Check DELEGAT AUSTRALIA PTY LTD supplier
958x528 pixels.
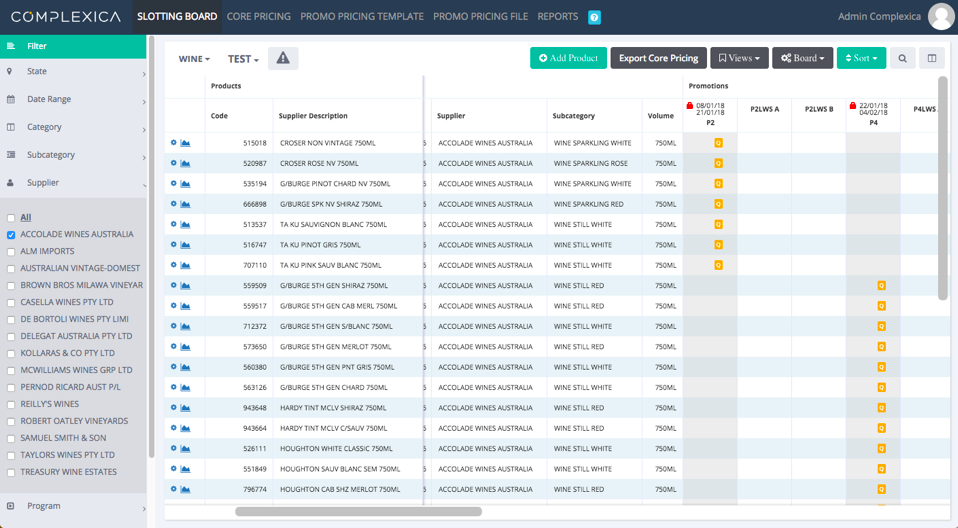pos(11,337)
